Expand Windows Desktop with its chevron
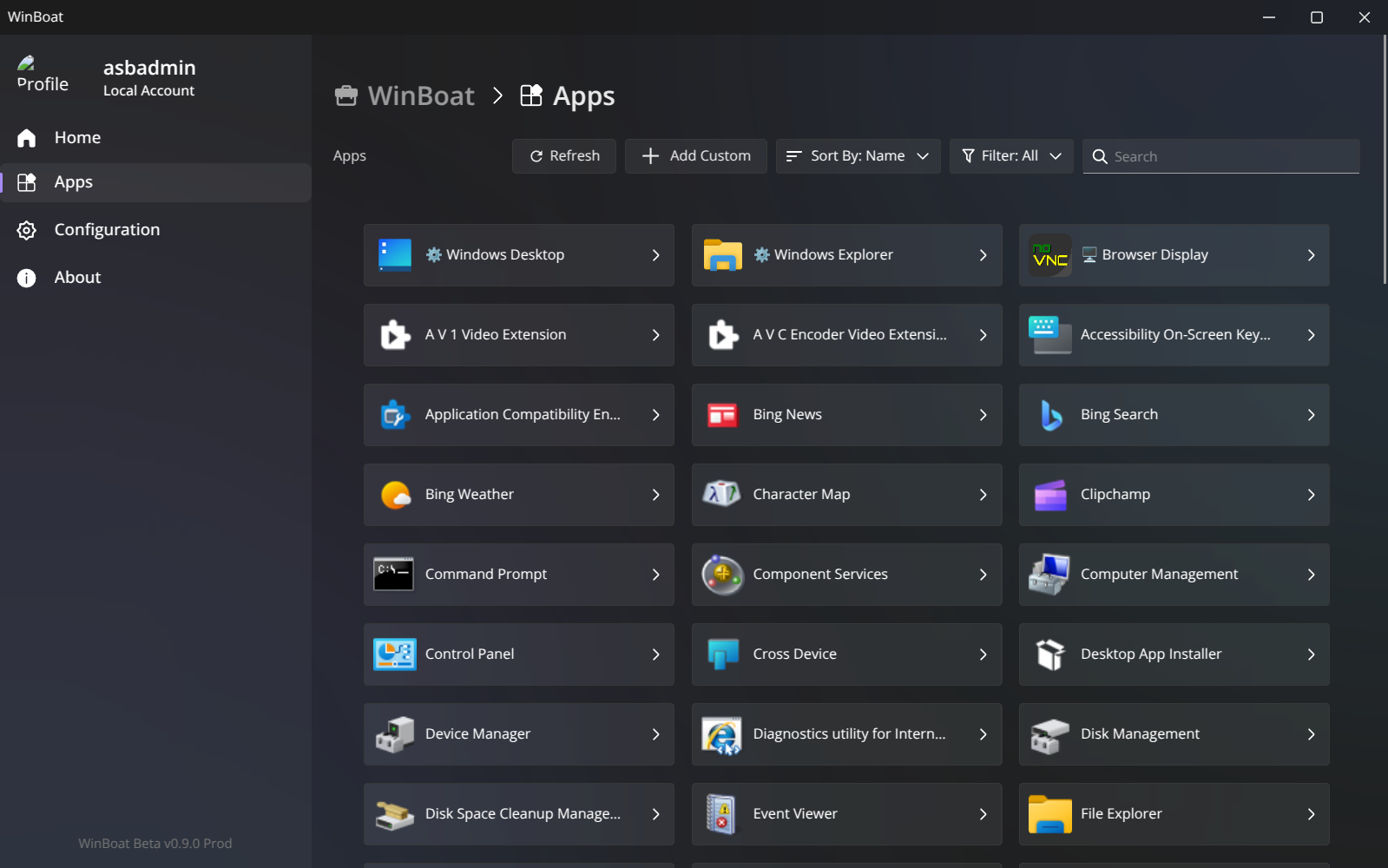The width and height of the screenshot is (1388, 868). (x=655, y=255)
